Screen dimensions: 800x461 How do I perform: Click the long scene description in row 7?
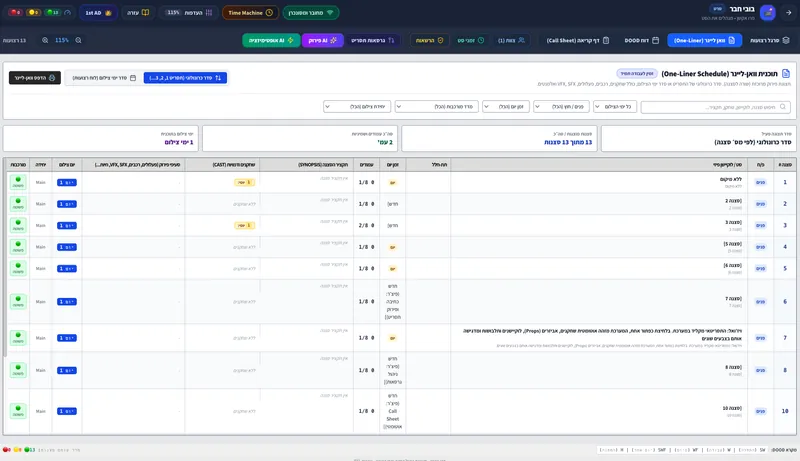pos(603,335)
